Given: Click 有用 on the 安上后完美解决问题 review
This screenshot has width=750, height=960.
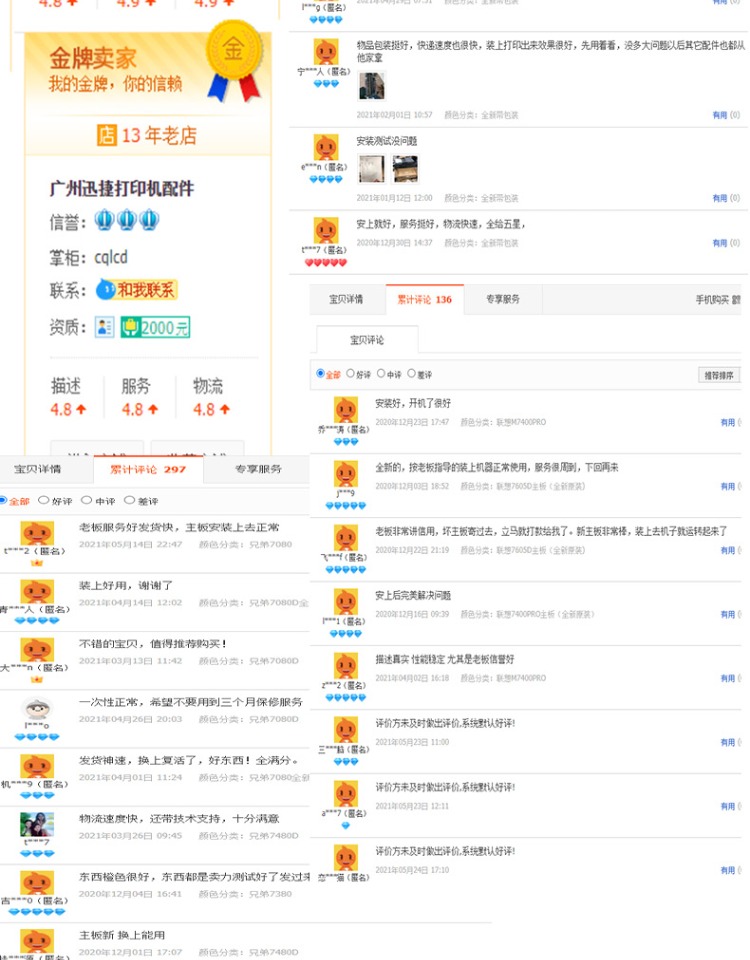Looking at the screenshot, I should [x=730, y=615].
